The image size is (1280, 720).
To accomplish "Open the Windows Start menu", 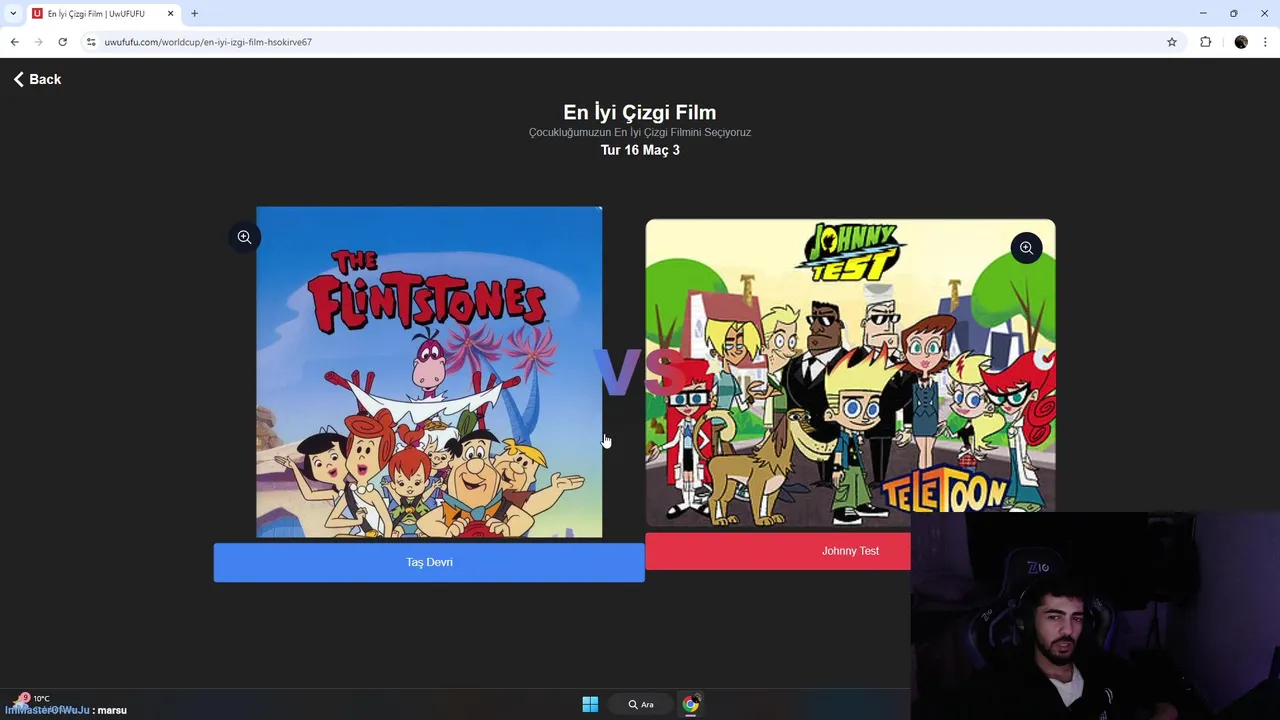I will click(590, 704).
